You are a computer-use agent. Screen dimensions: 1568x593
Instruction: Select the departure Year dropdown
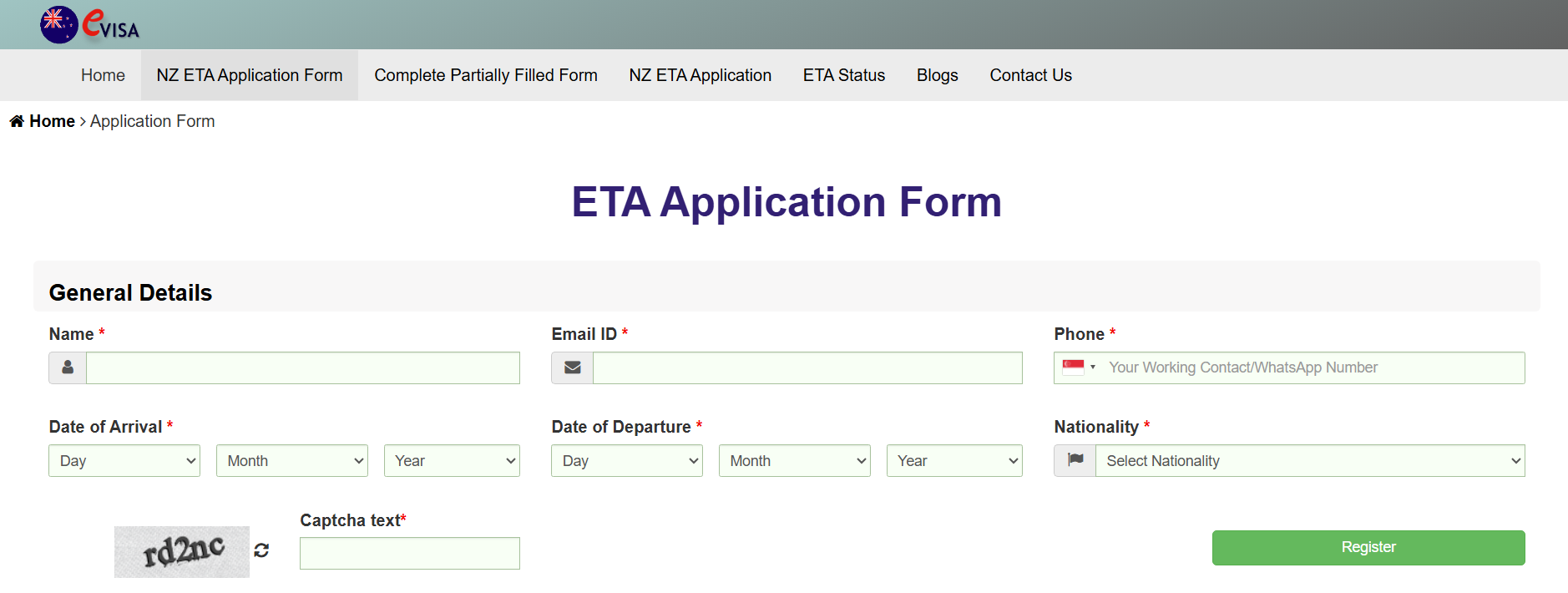(x=954, y=461)
